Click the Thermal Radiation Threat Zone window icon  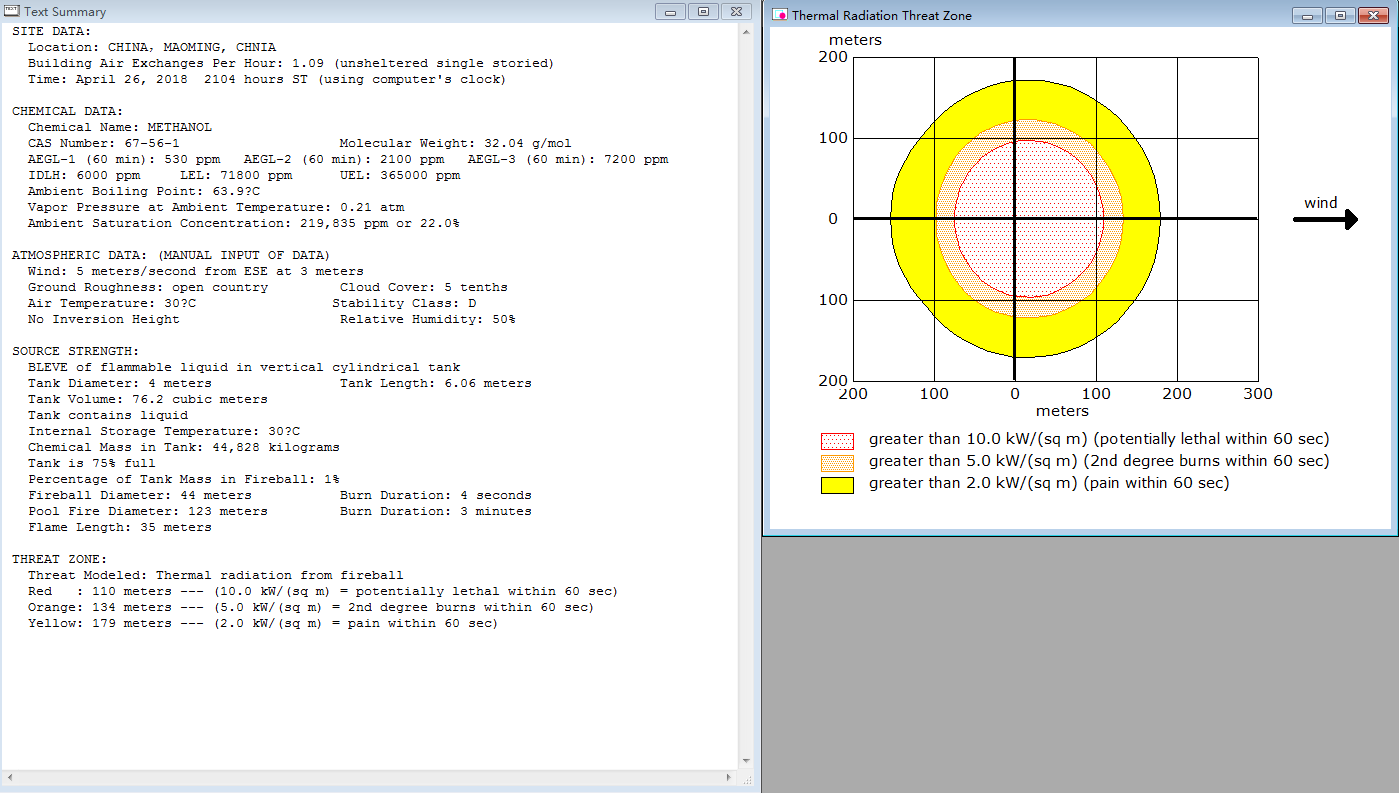coord(780,15)
